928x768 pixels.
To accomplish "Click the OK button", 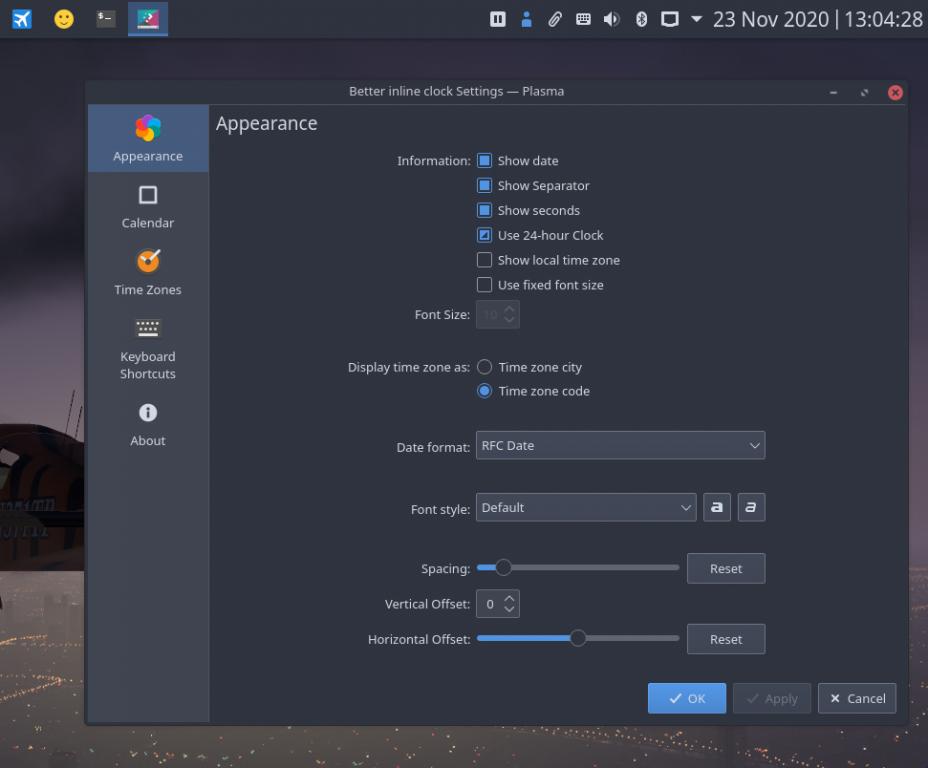I will click(686, 699).
